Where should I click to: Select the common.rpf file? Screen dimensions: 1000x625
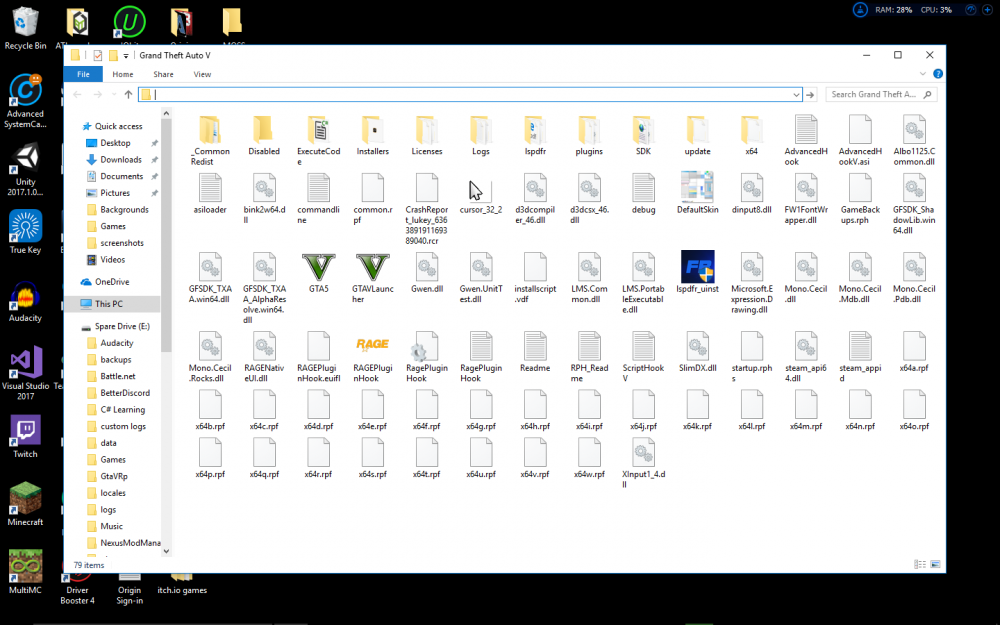[372, 188]
